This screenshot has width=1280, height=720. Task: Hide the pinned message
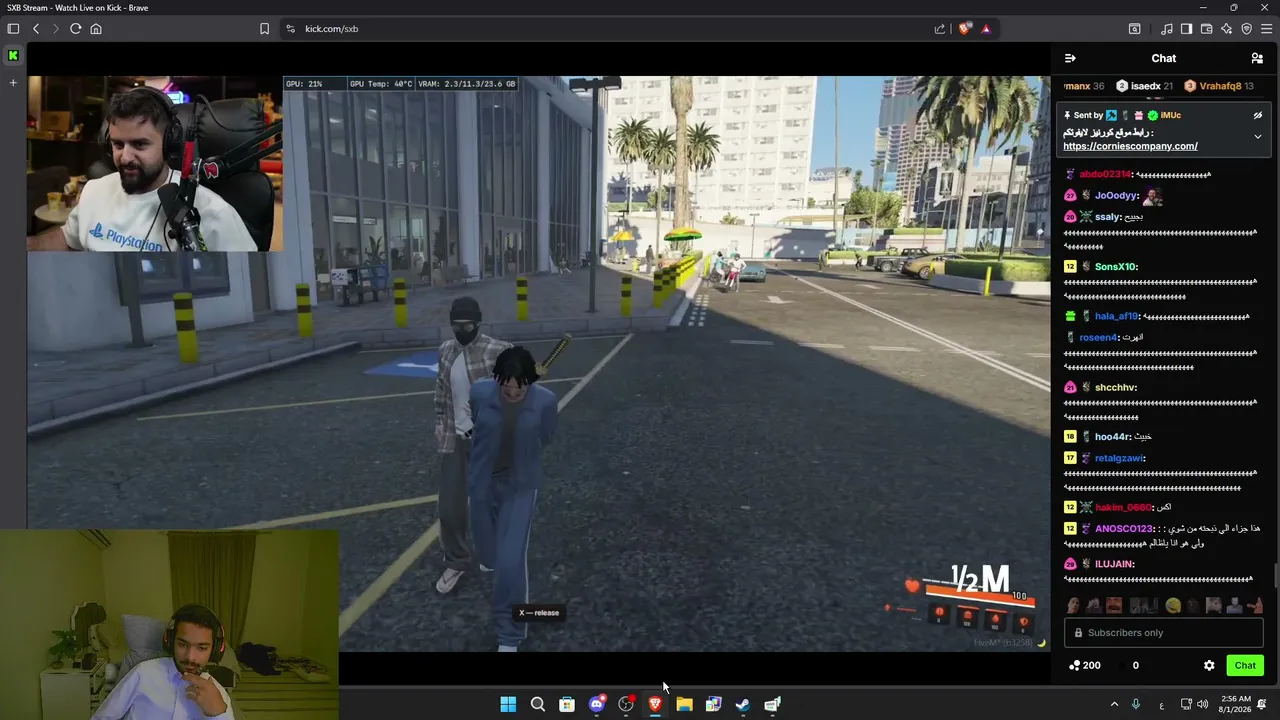click(x=1258, y=116)
